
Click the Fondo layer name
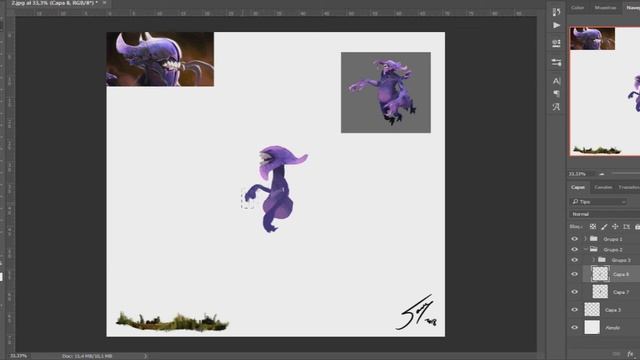point(612,328)
